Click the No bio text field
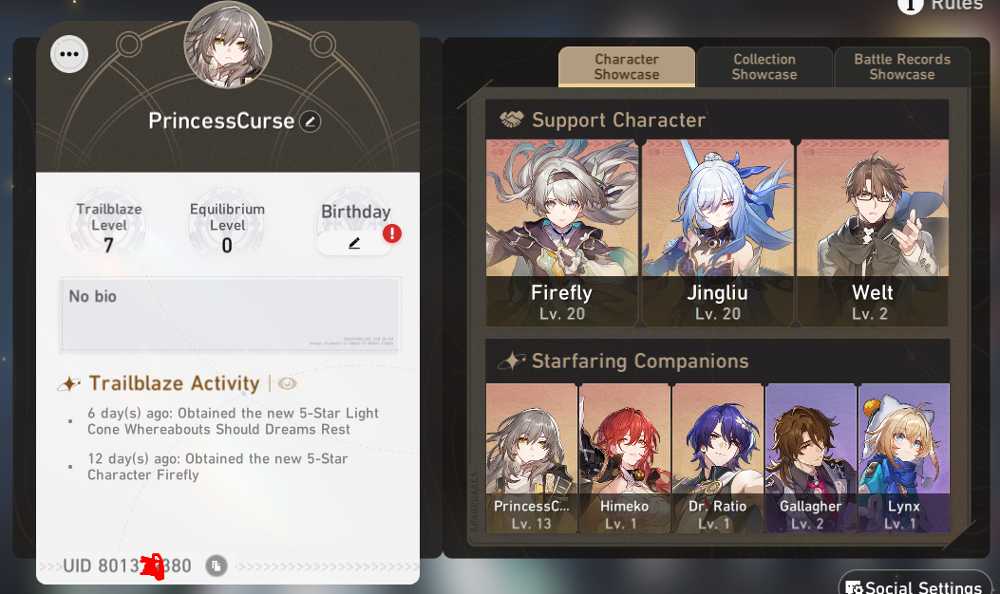Image resolution: width=1000 pixels, height=594 pixels. pos(230,313)
